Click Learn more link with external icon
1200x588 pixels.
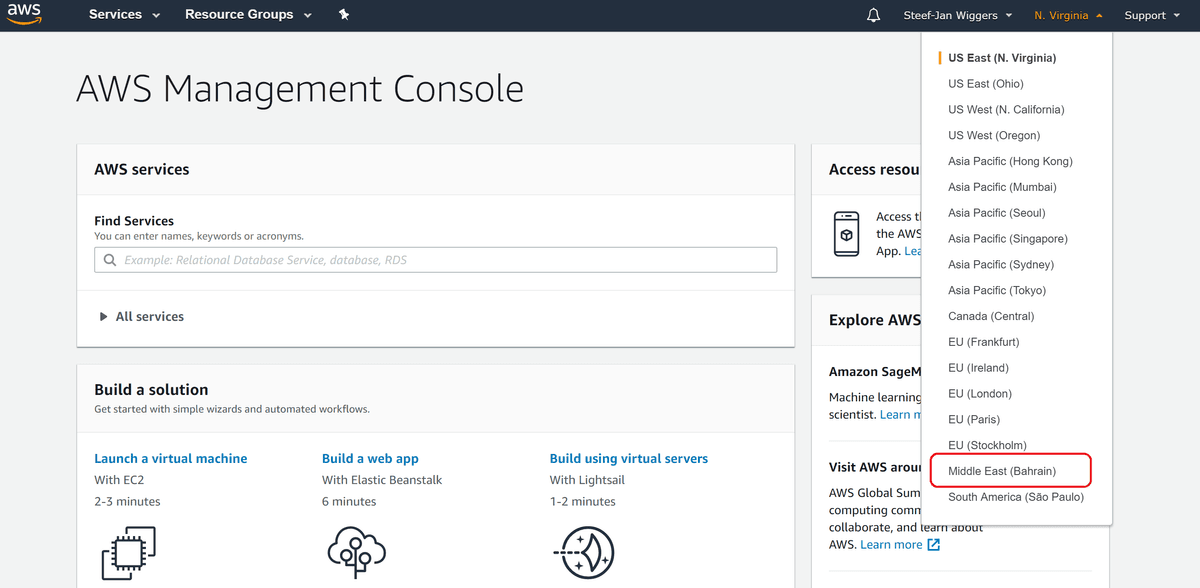(x=891, y=545)
